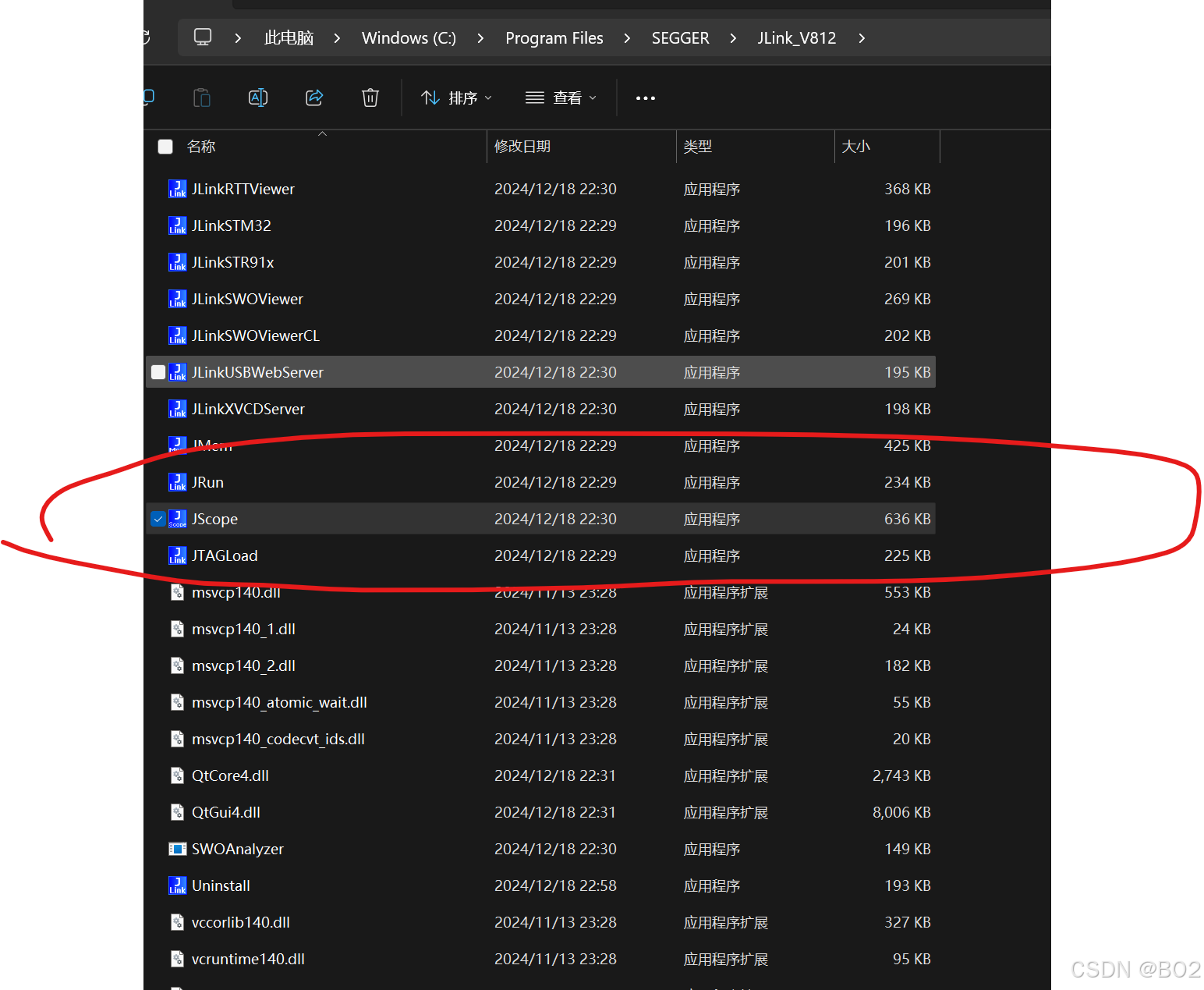Click the delete trash can icon
Screen dimensions: 1204x990
tap(370, 98)
